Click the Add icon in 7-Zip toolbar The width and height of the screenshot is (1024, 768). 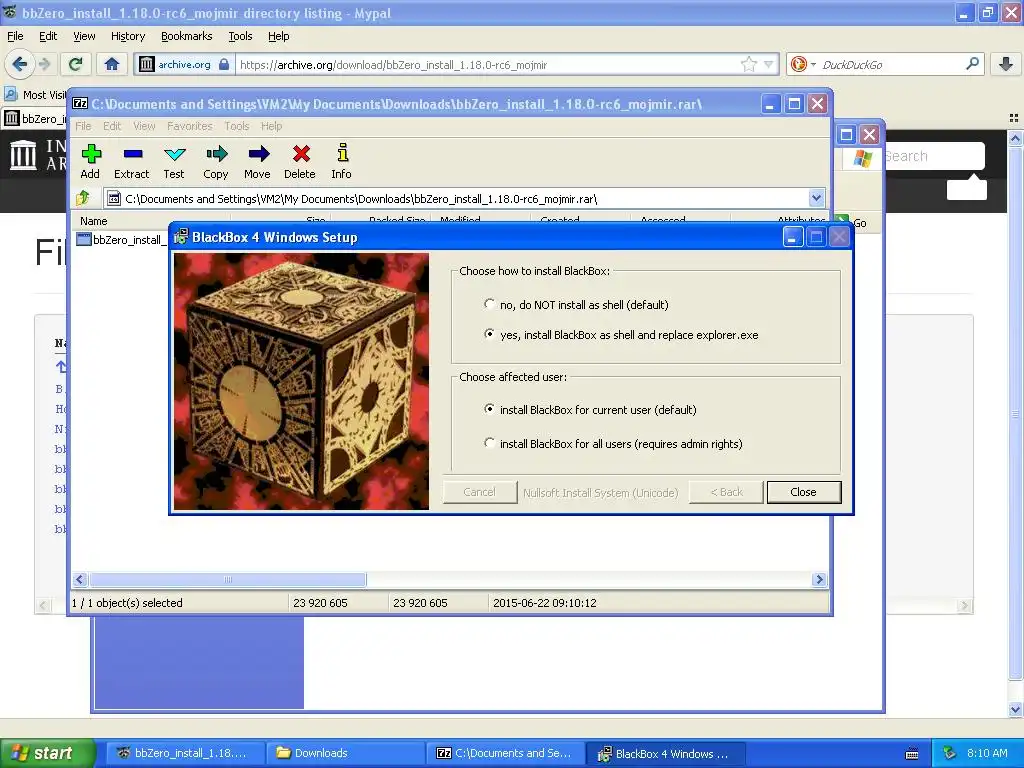91,154
